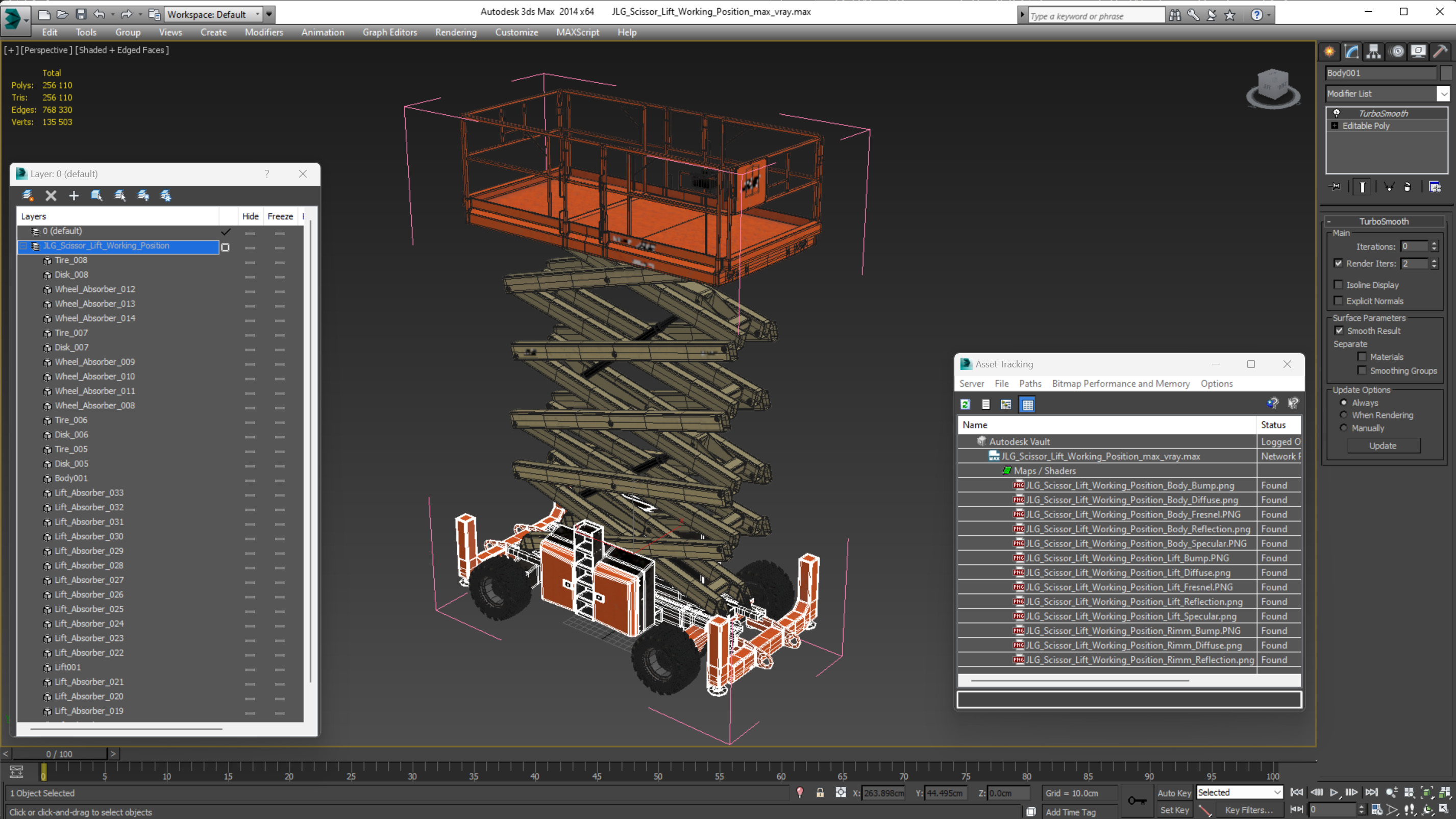Collapse JLG_Scissor_Lift_Working_Position layer tree

click(x=24, y=246)
